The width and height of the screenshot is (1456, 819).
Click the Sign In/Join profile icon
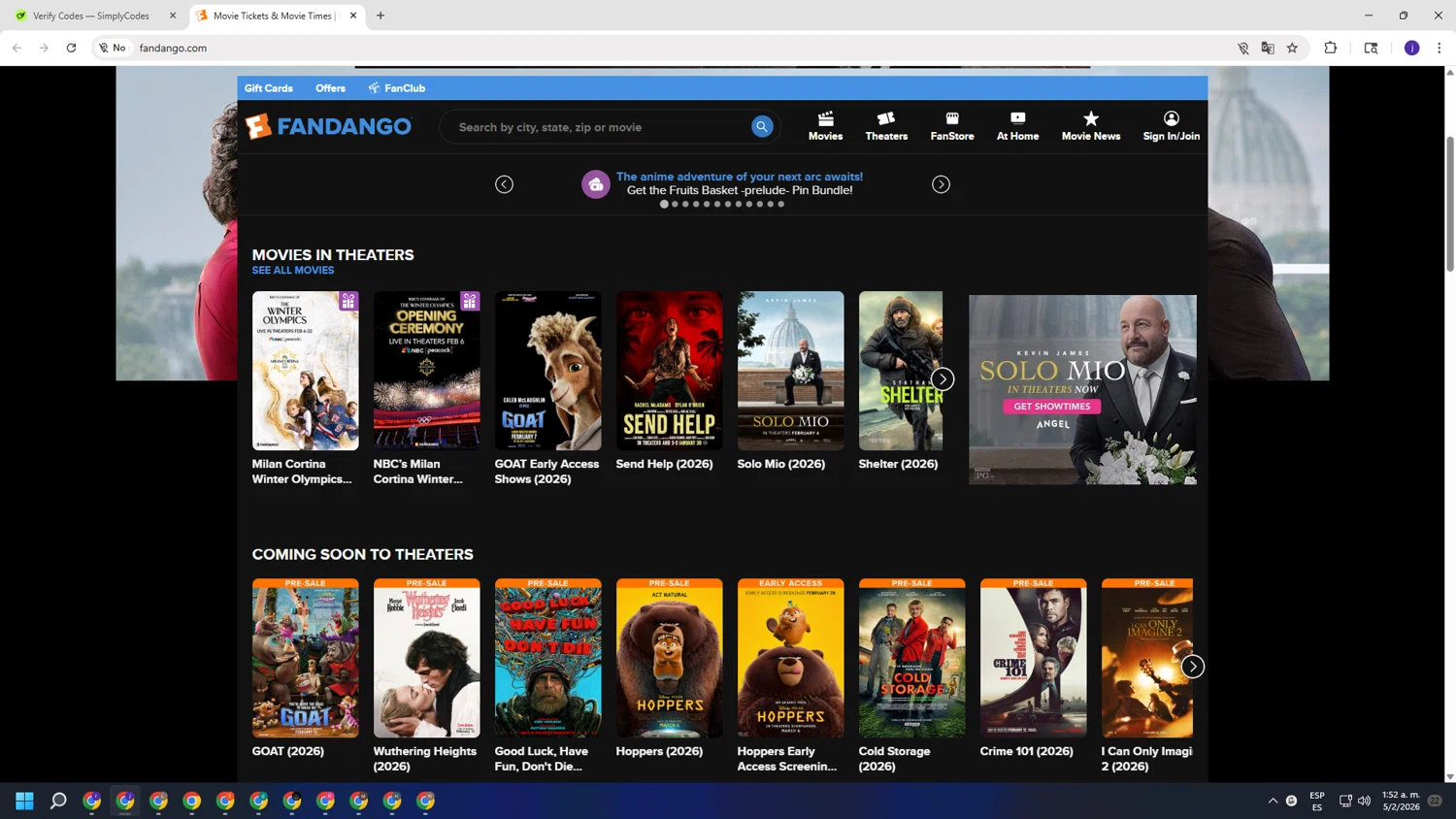pyautogui.click(x=1171, y=119)
